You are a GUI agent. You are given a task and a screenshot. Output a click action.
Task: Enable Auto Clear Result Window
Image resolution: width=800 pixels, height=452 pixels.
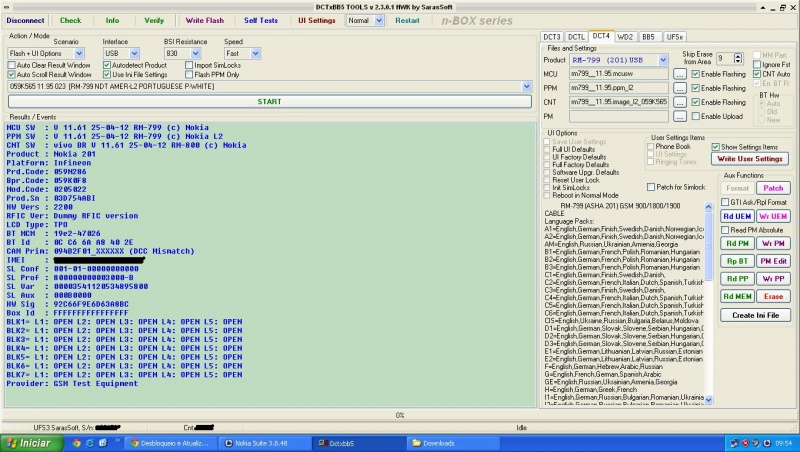click(12, 65)
